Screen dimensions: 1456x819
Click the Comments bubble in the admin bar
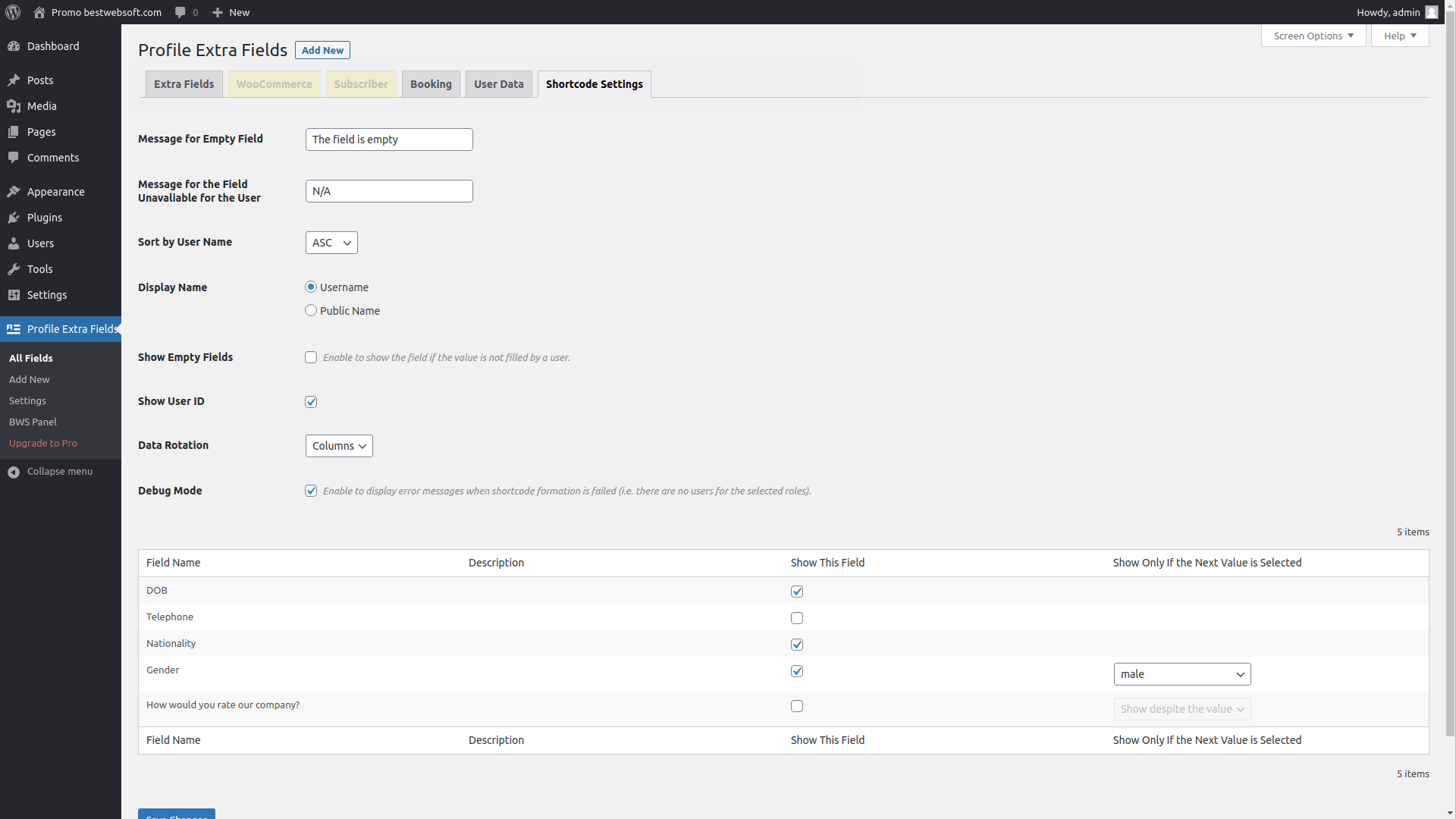[x=186, y=12]
